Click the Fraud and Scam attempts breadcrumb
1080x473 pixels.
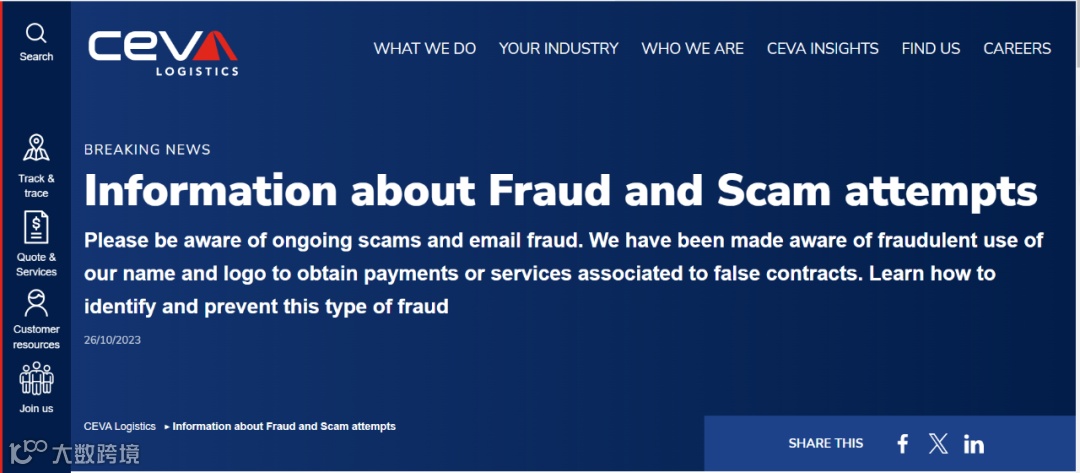[x=284, y=426]
